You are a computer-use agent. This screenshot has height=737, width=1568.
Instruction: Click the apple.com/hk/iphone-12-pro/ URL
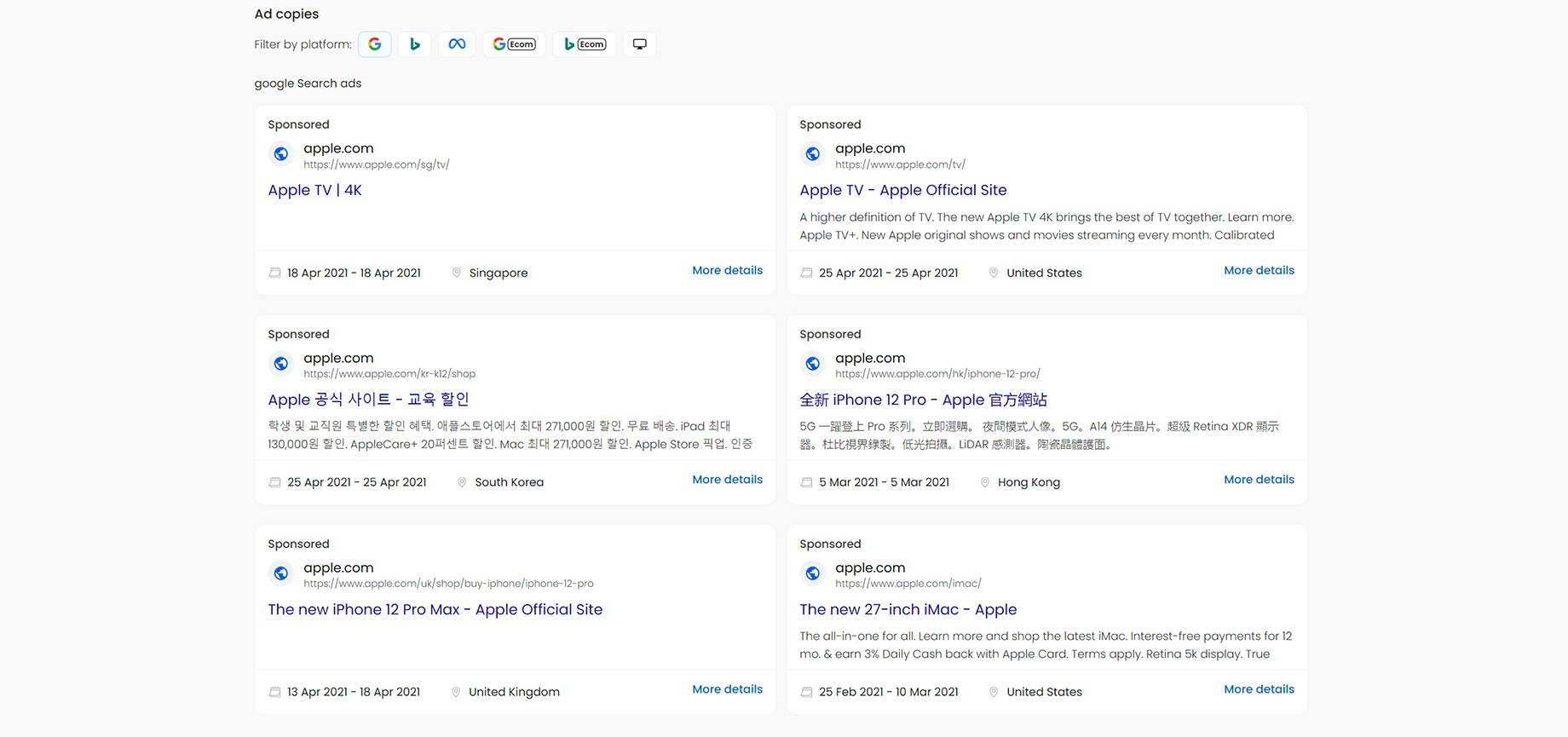937,374
